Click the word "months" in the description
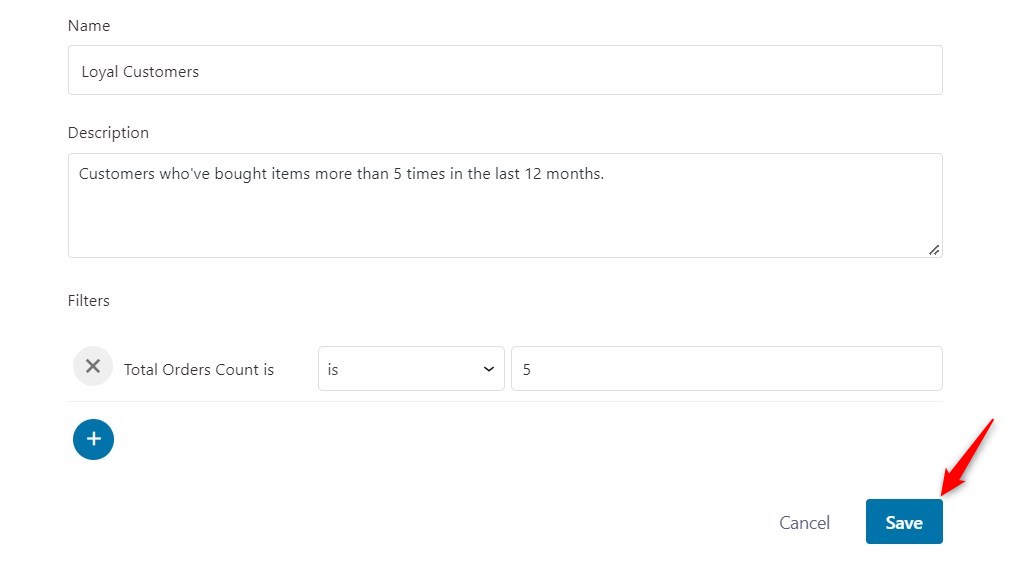This screenshot has width=1024, height=578. click(x=573, y=174)
